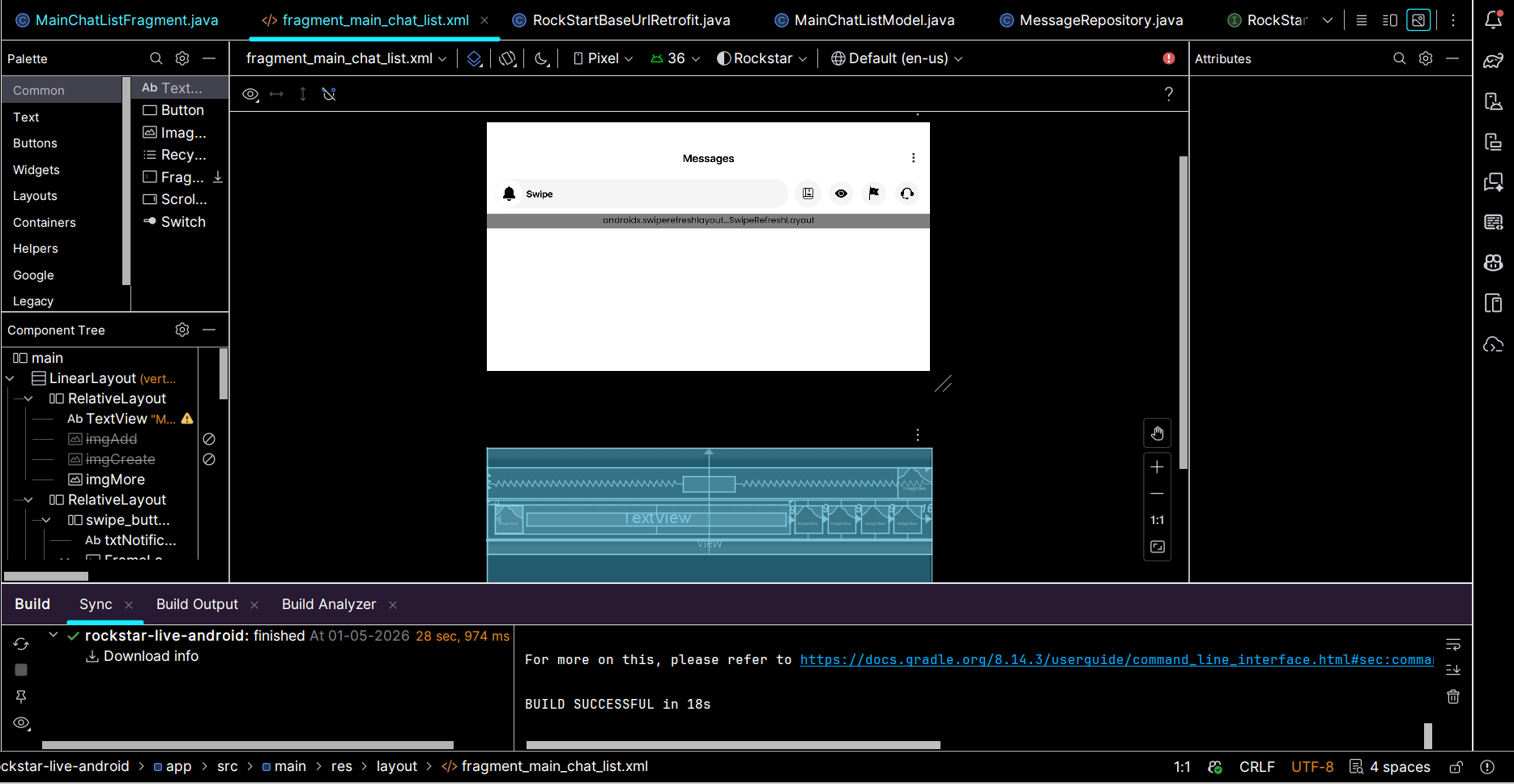Viewport: 1514px width, 784px height.
Task: Switch to MainChatListFragment.java tab
Action: (x=117, y=20)
